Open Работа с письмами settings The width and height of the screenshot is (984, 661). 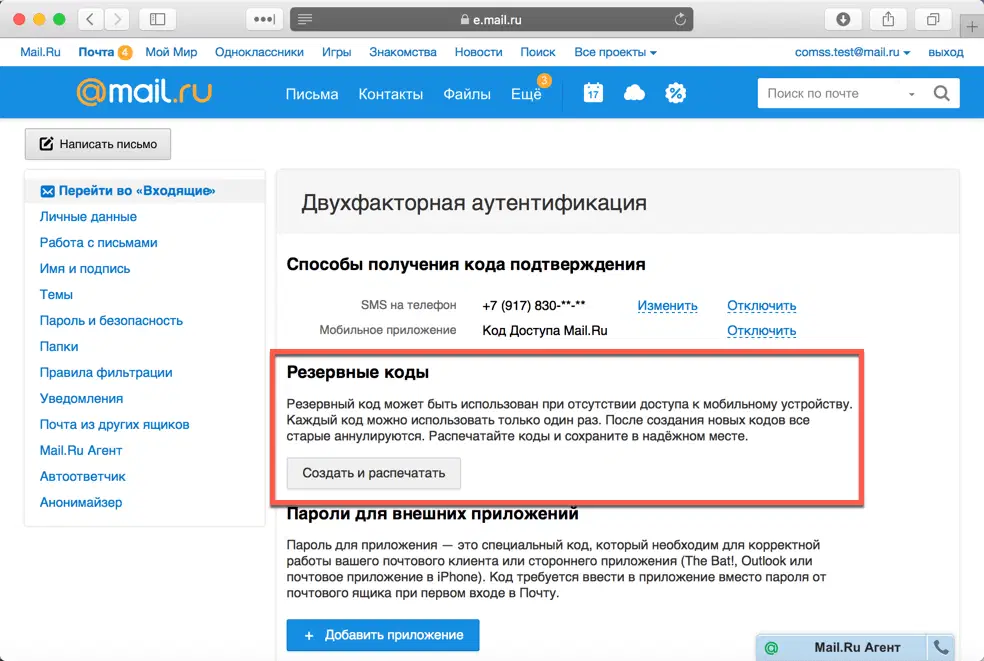click(99, 242)
